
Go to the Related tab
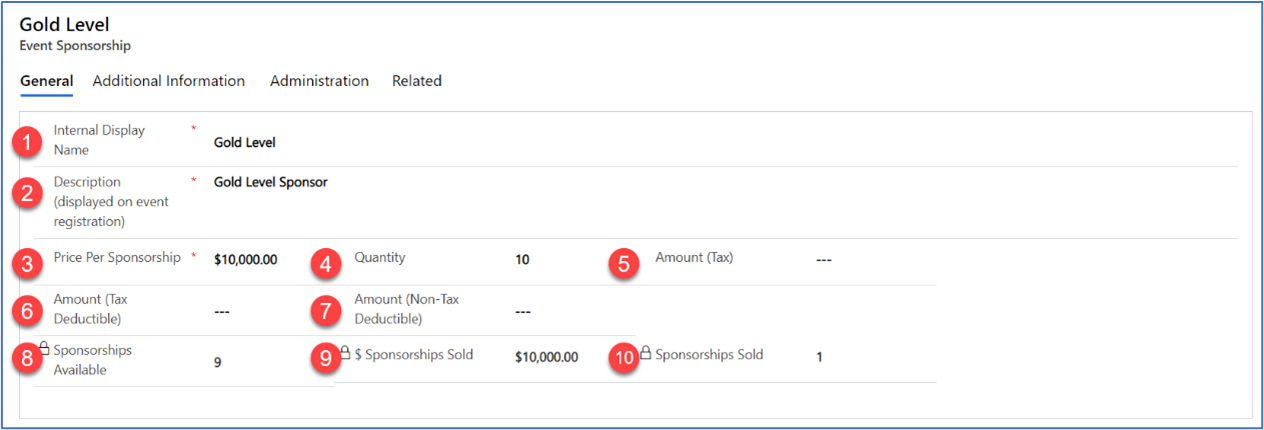(x=417, y=81)
